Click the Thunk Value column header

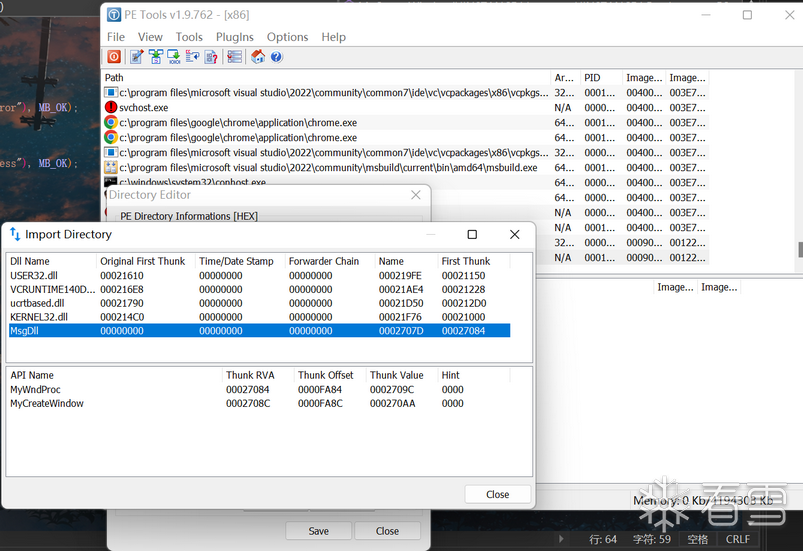[402, 375]
